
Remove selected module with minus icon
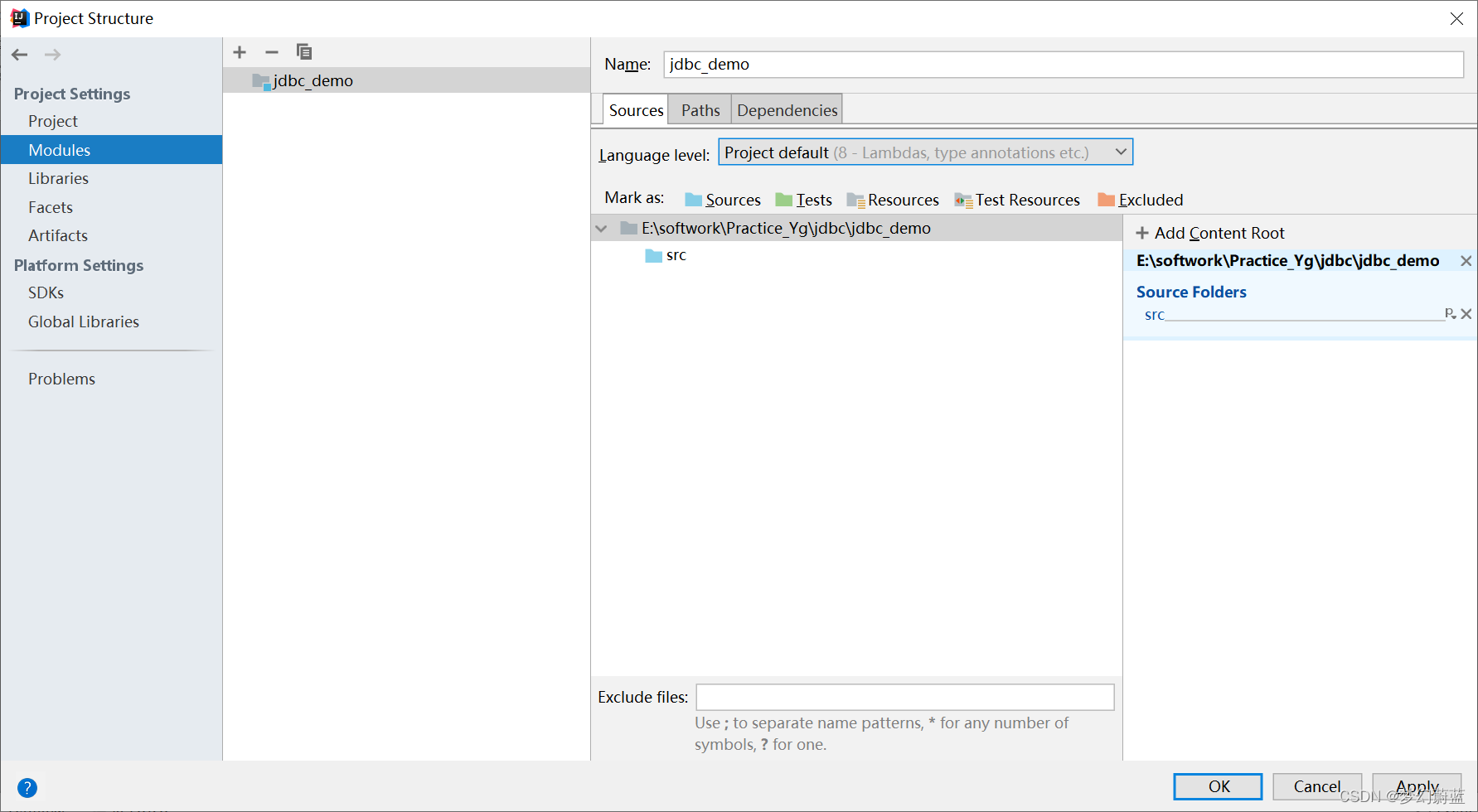click(x=272, y=52)
